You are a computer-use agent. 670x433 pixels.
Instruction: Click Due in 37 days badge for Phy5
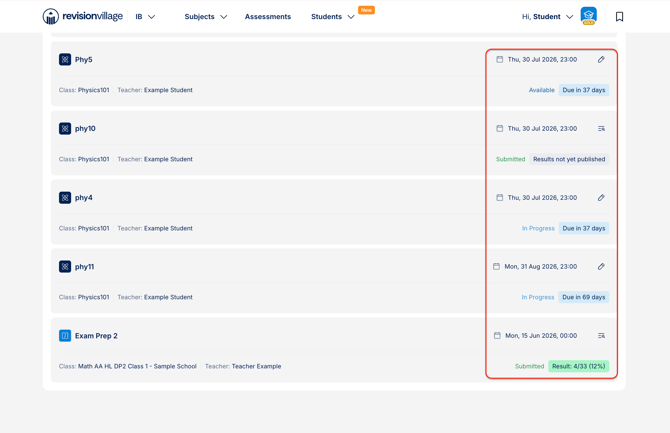click(x=584, y=90)
